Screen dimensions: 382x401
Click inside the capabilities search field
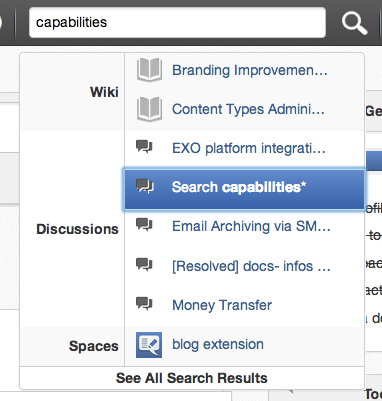(177, 23)
